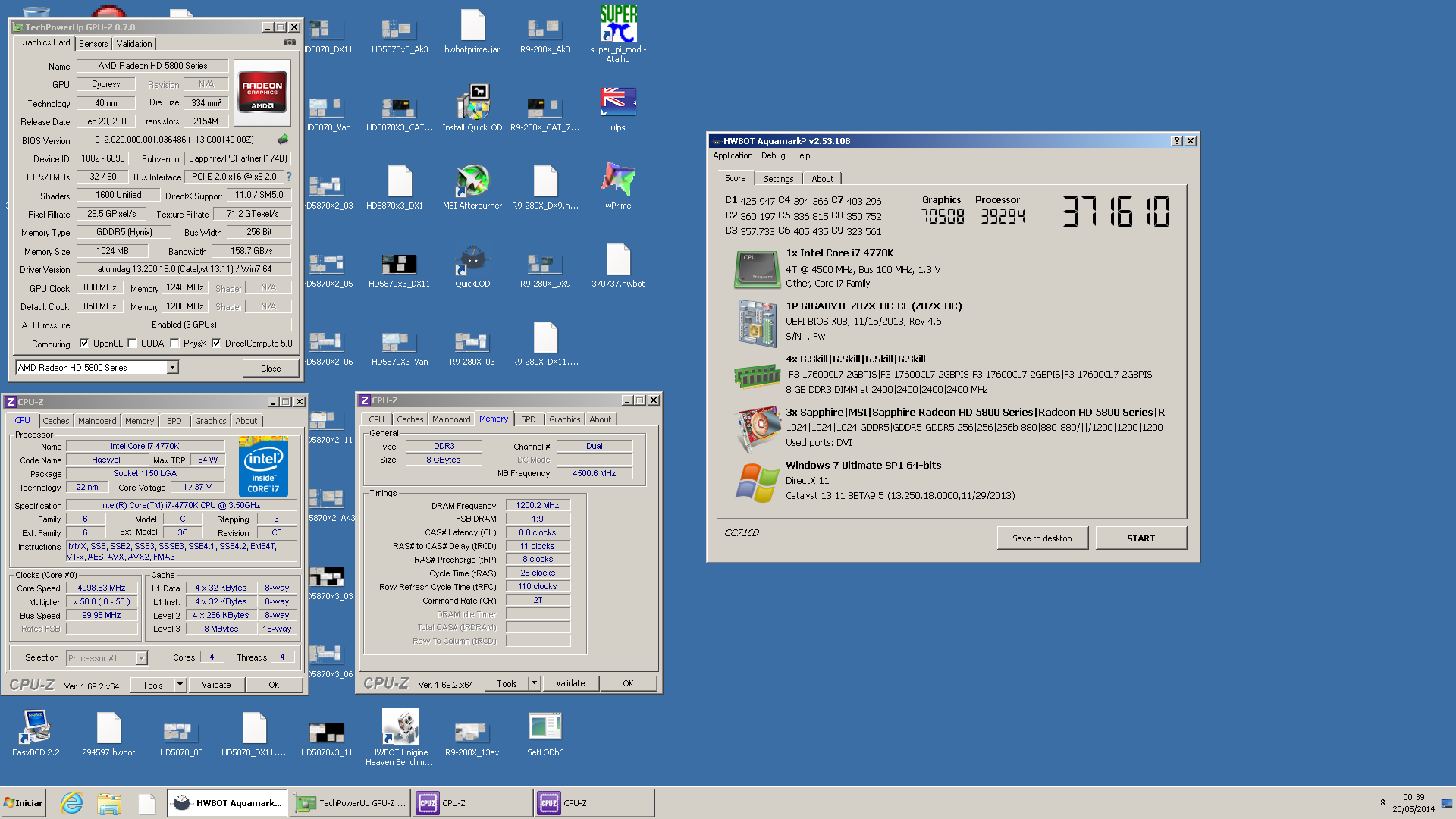This screenshot has height=819, width=1456.
Task: Open Application menu in HWBOT Aquamark
Action: coord(733,155)
